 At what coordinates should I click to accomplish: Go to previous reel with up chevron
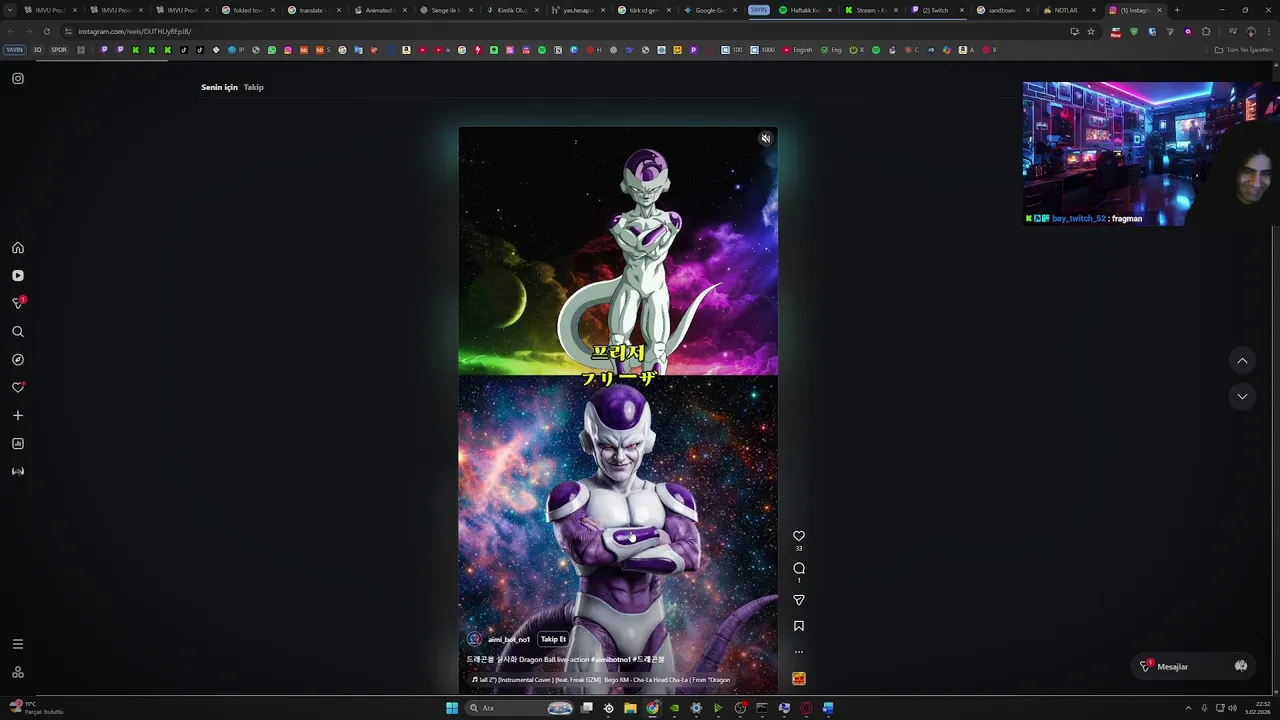coord(1242,361)
